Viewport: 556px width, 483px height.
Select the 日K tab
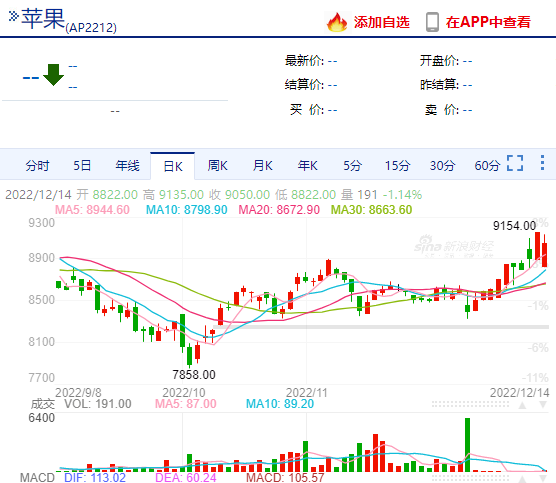(x=173, y=166)
